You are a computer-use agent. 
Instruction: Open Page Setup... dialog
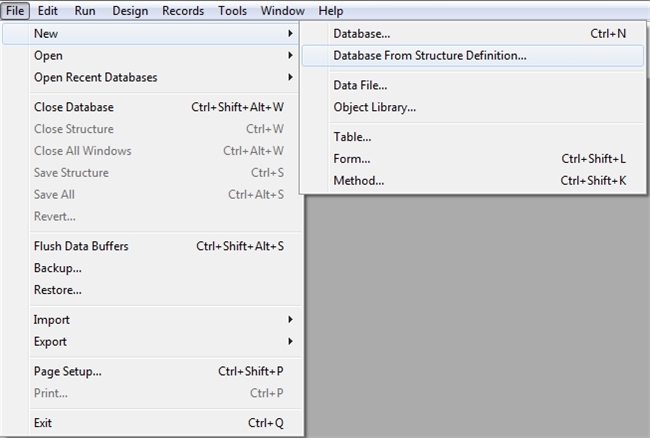(68, 371)
